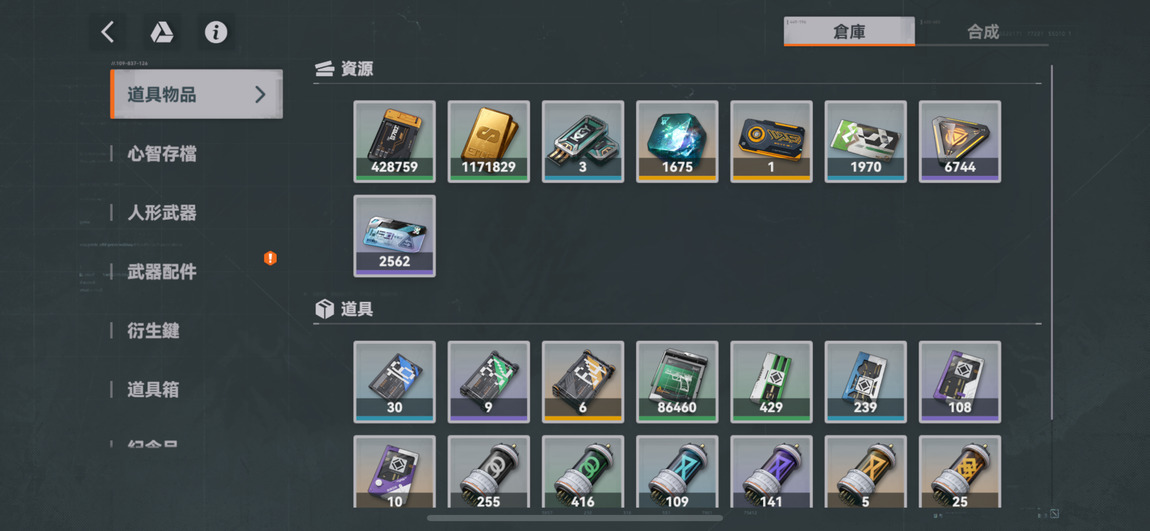Open the triangular home icon
This screenshot has height=531, width=1150.
(161, 32)
